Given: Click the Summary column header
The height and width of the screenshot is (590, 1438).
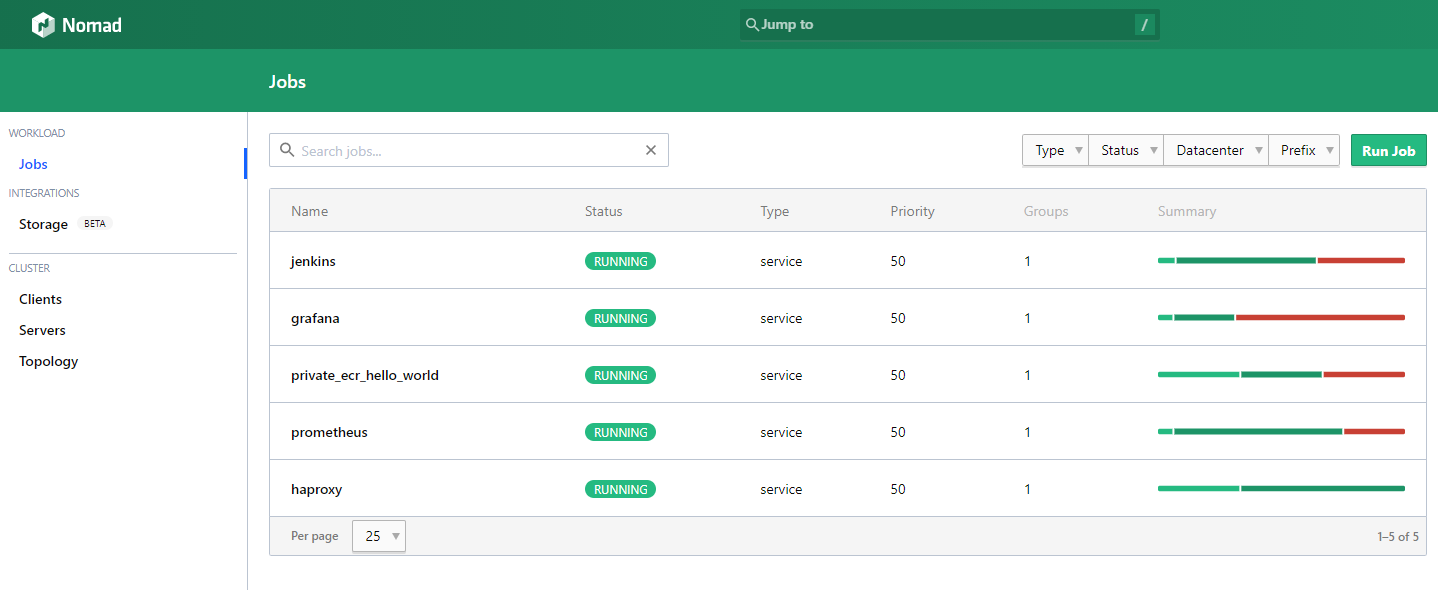Looking at the screenshot, I should pyautogui.click(x=1187, y=211).
